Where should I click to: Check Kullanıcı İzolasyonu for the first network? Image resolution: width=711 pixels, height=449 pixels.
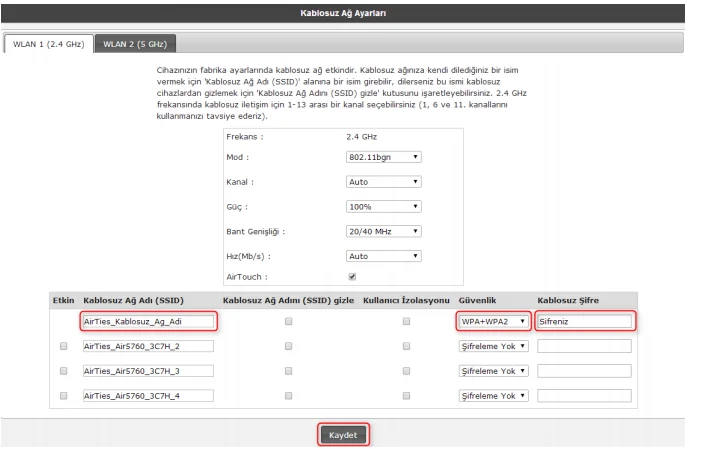(406, 322)
